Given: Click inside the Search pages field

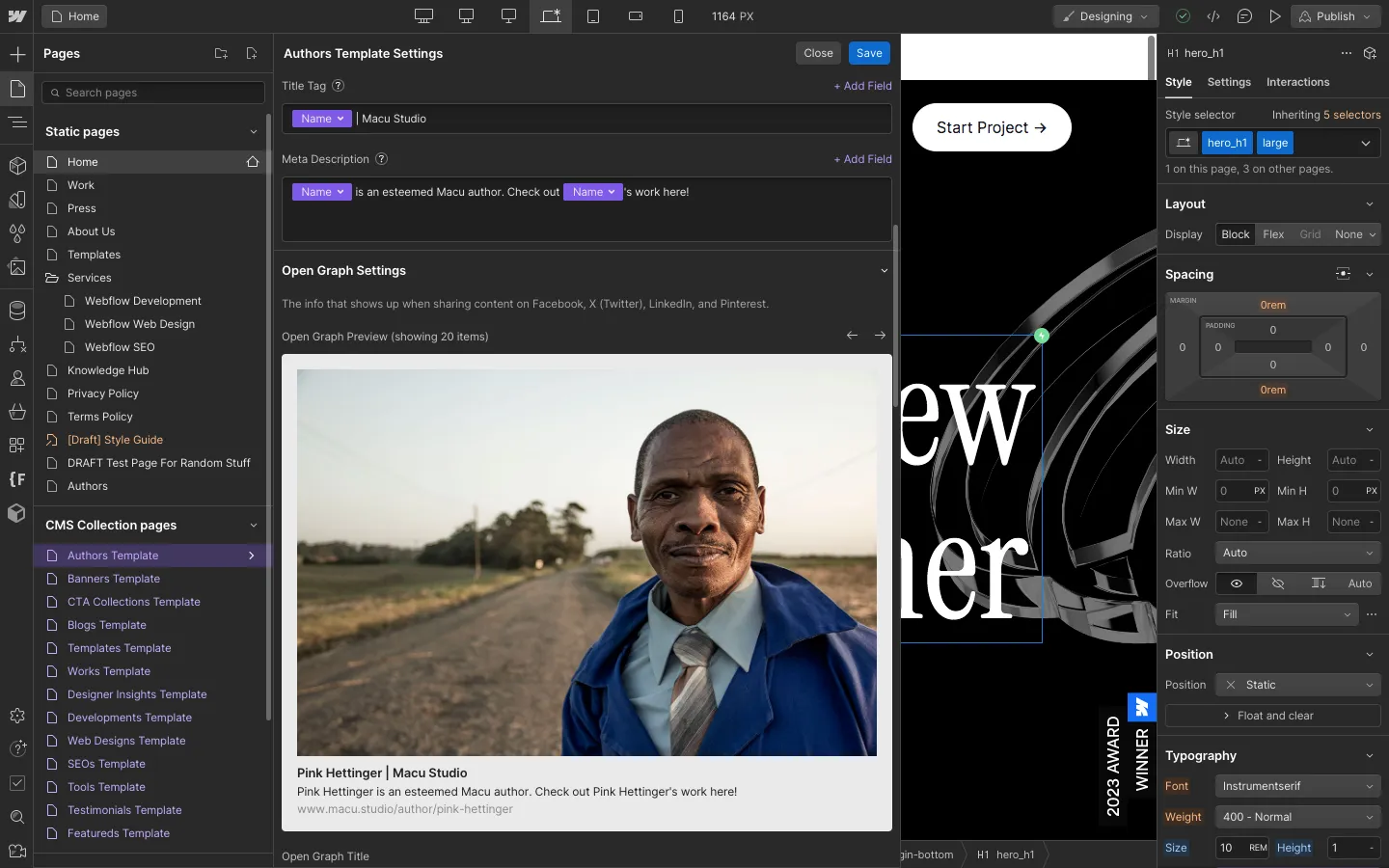Looking at the screenshot, I should click(x=152, y=93).
